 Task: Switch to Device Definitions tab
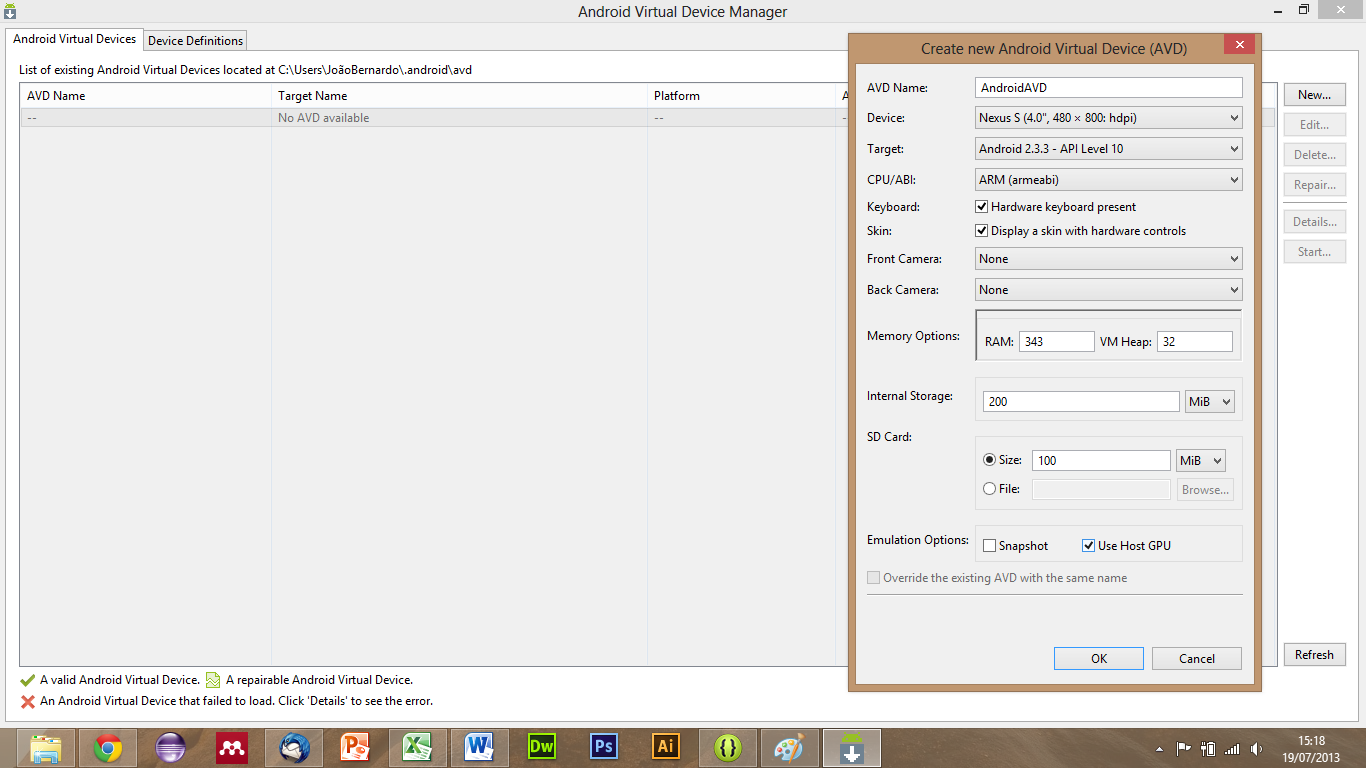(195, 41)
